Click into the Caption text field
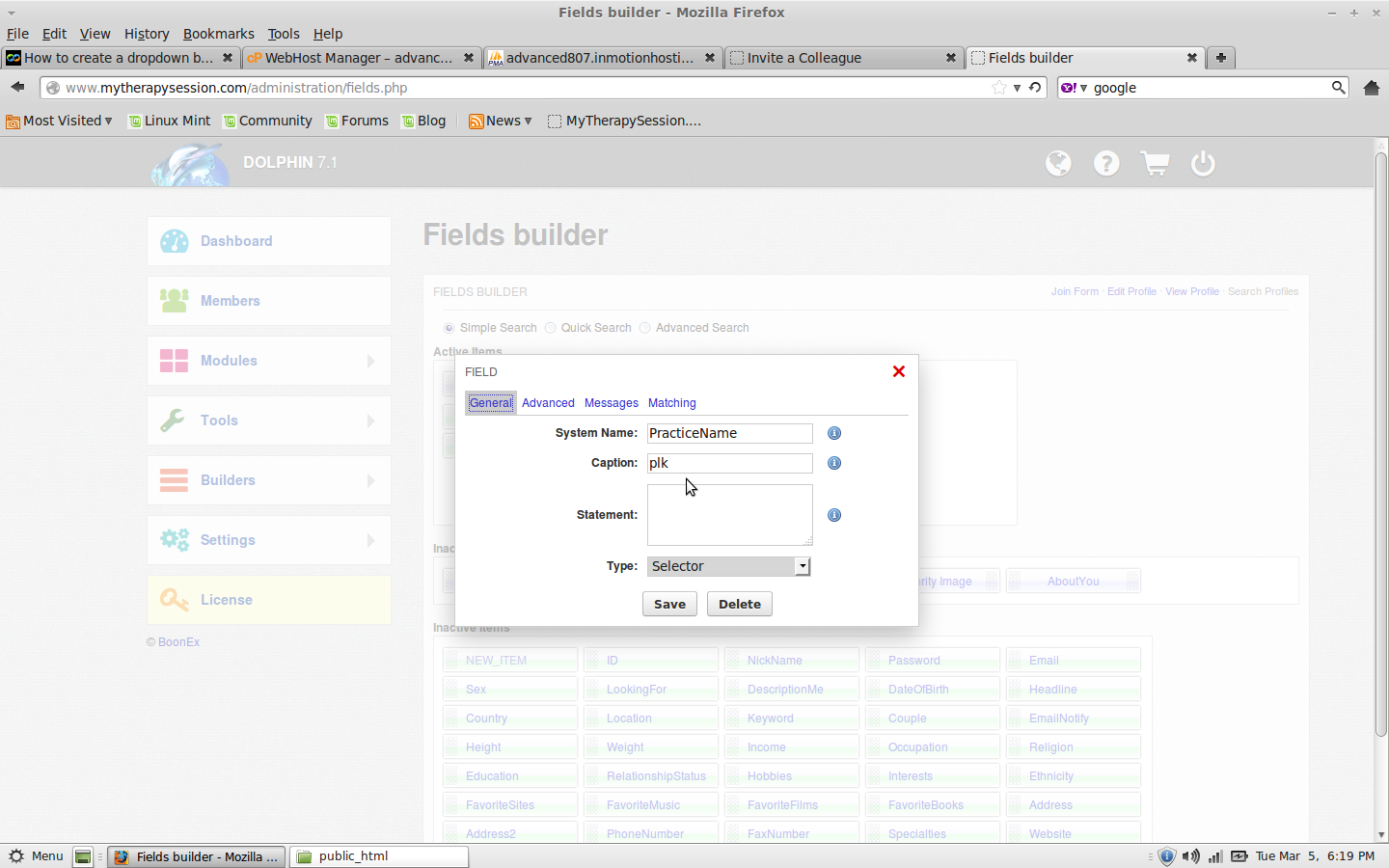1389x868 pixels. [729, 463]
